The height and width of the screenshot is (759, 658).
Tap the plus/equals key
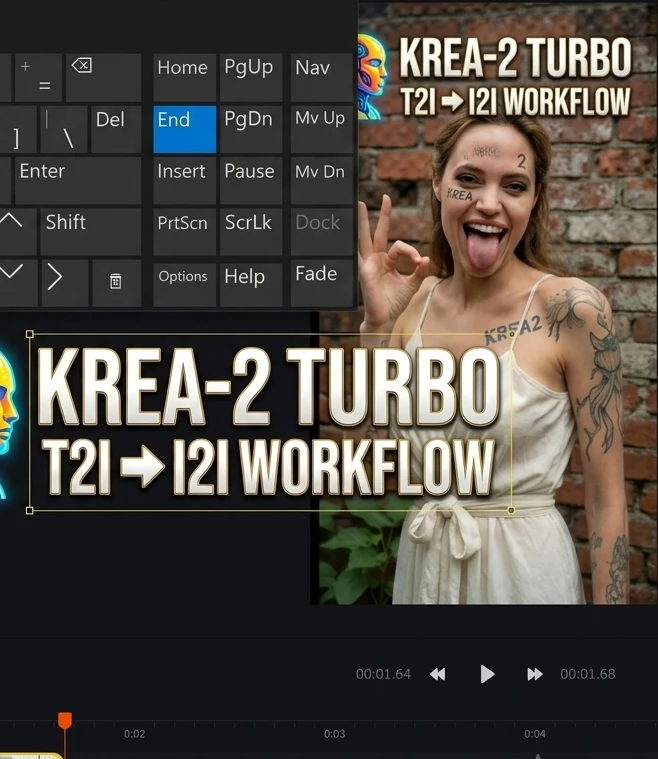(x=38, y=77)
